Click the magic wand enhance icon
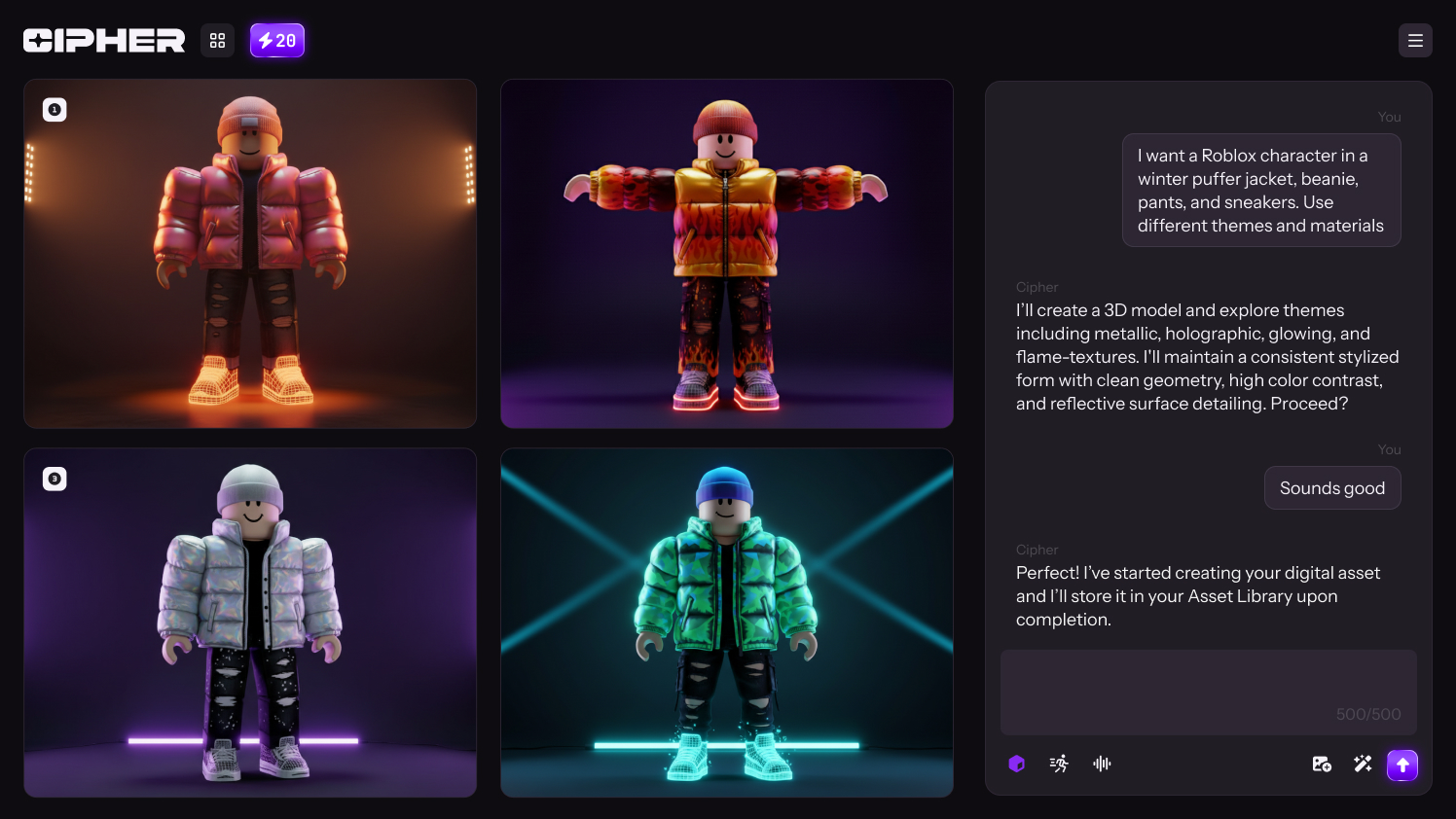The image size is (1456, 819). (1363, 765)
